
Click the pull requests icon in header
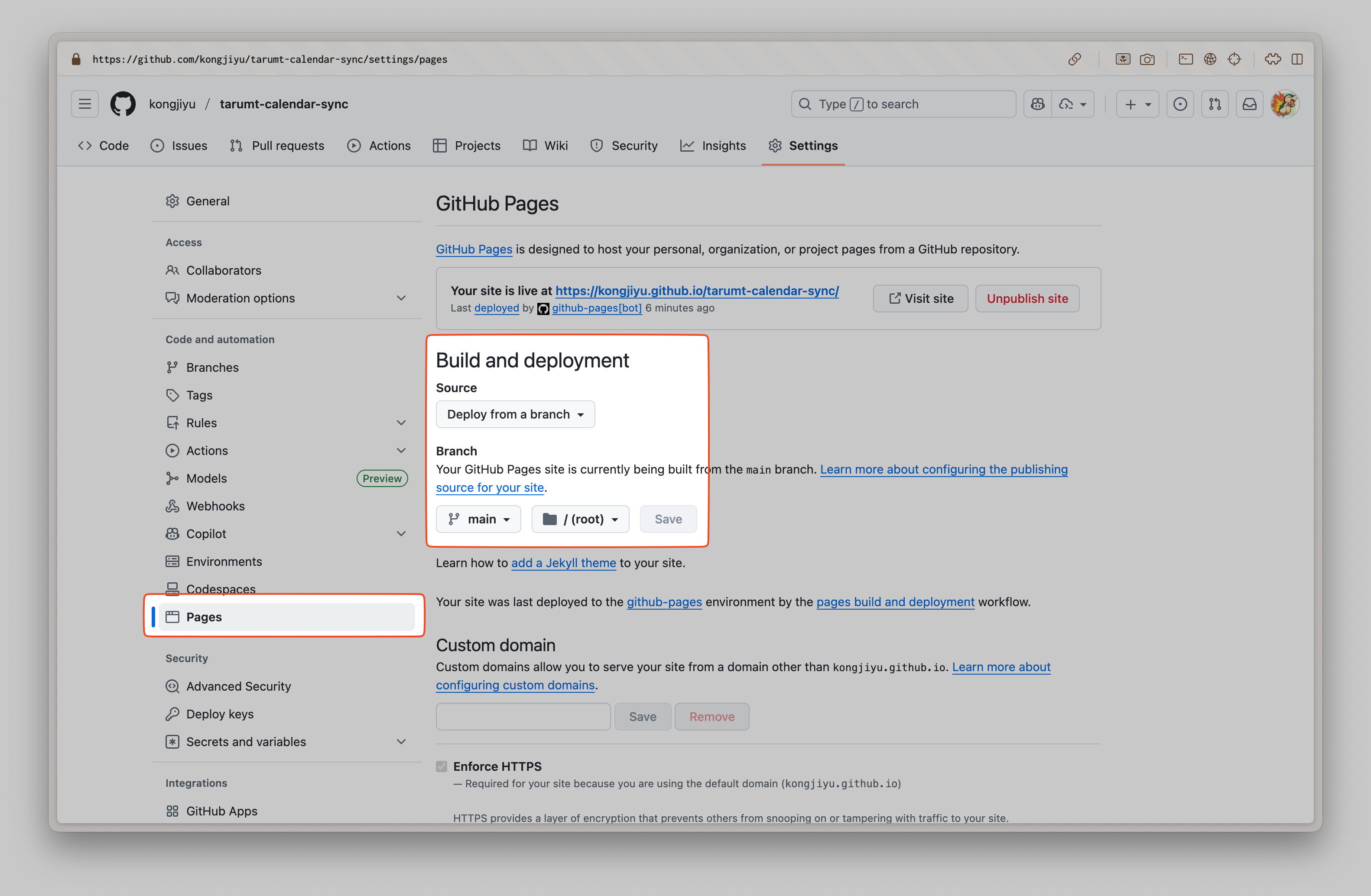(x=1214, y=104)
